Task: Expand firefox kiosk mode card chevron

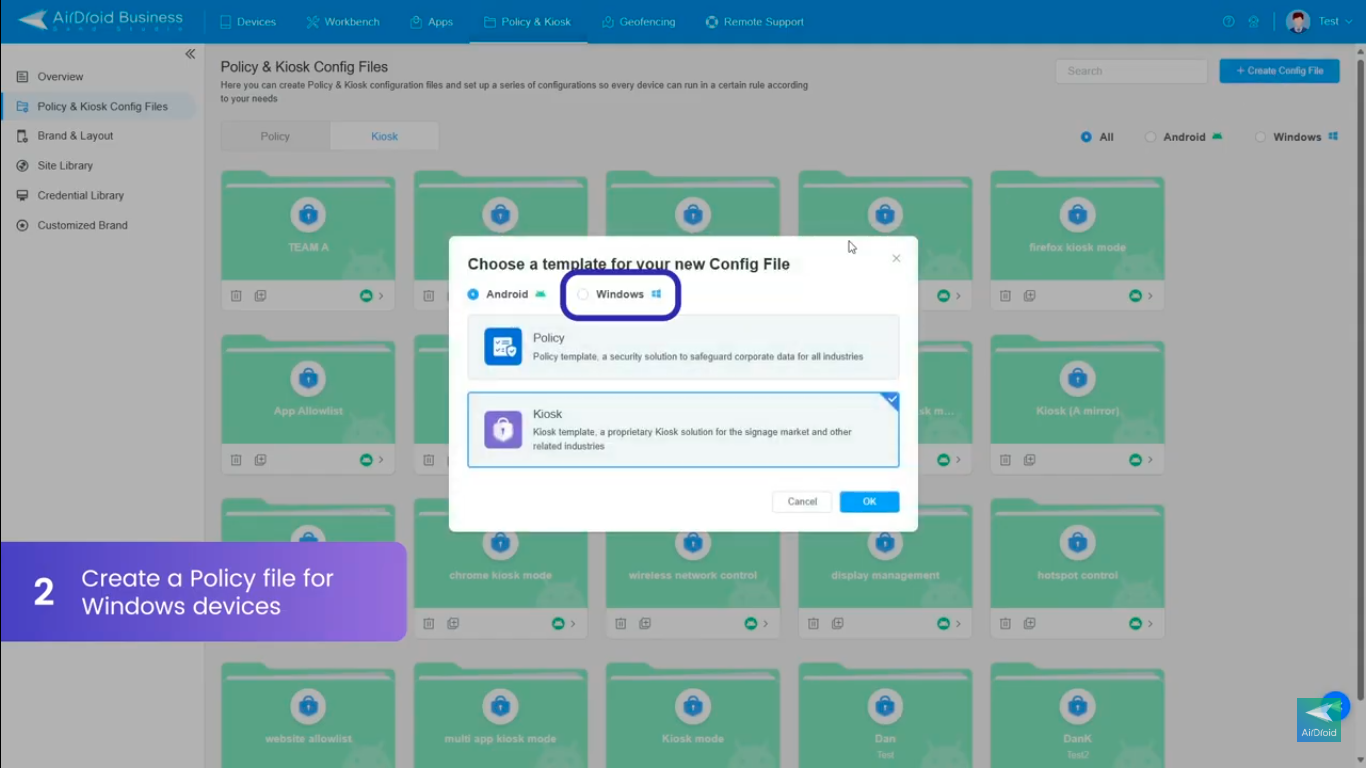Action: point(1150,296)
